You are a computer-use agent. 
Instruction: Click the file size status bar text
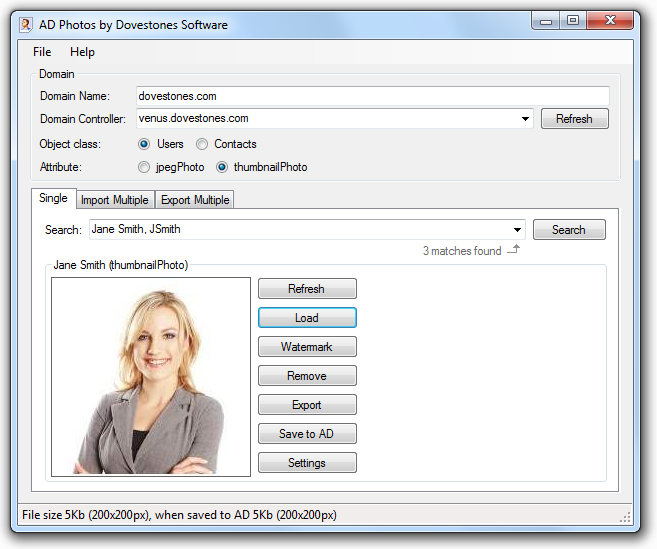[x=179, y=515]
